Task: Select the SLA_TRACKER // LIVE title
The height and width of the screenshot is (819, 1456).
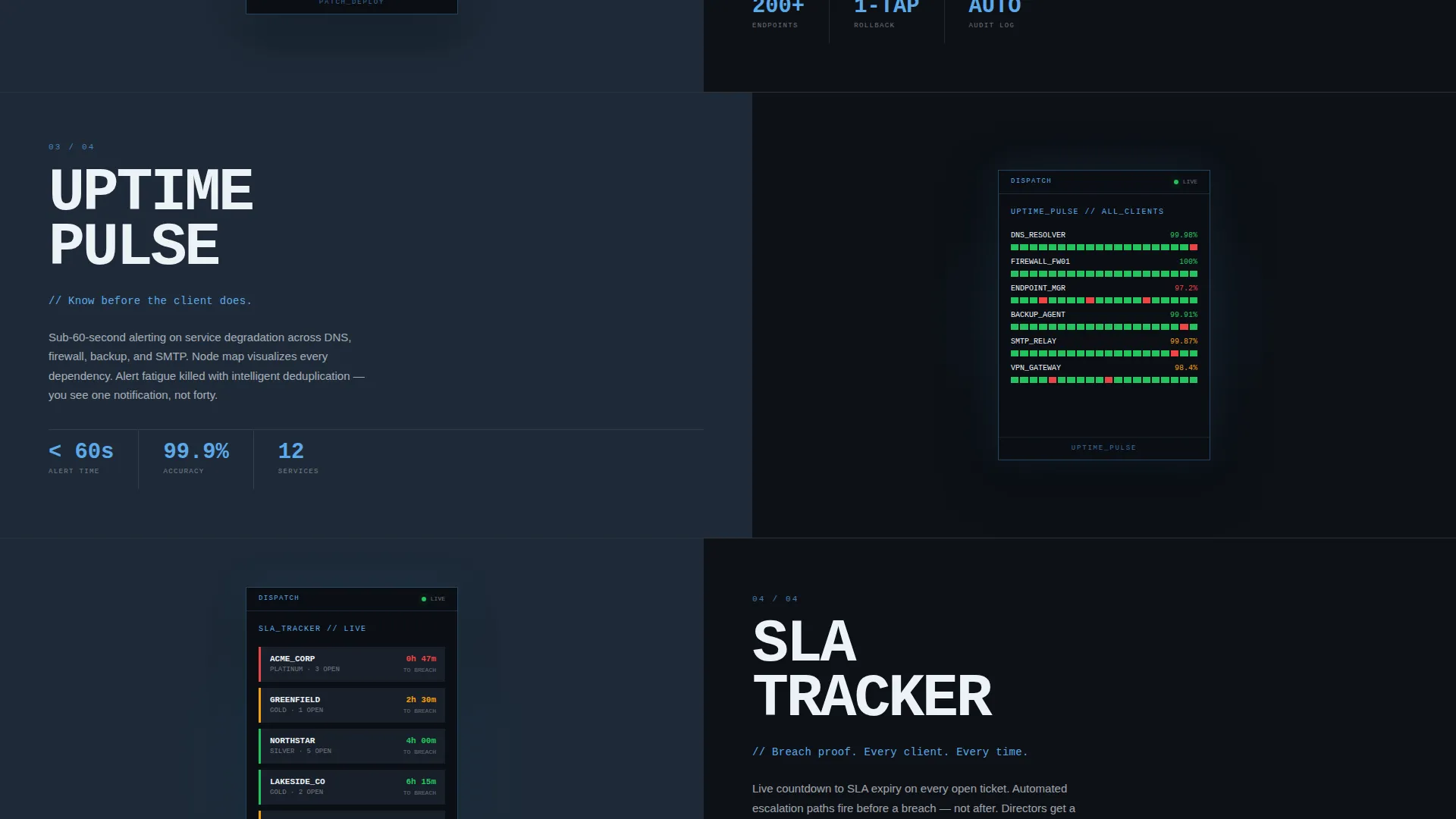Action: pos(312,629)
